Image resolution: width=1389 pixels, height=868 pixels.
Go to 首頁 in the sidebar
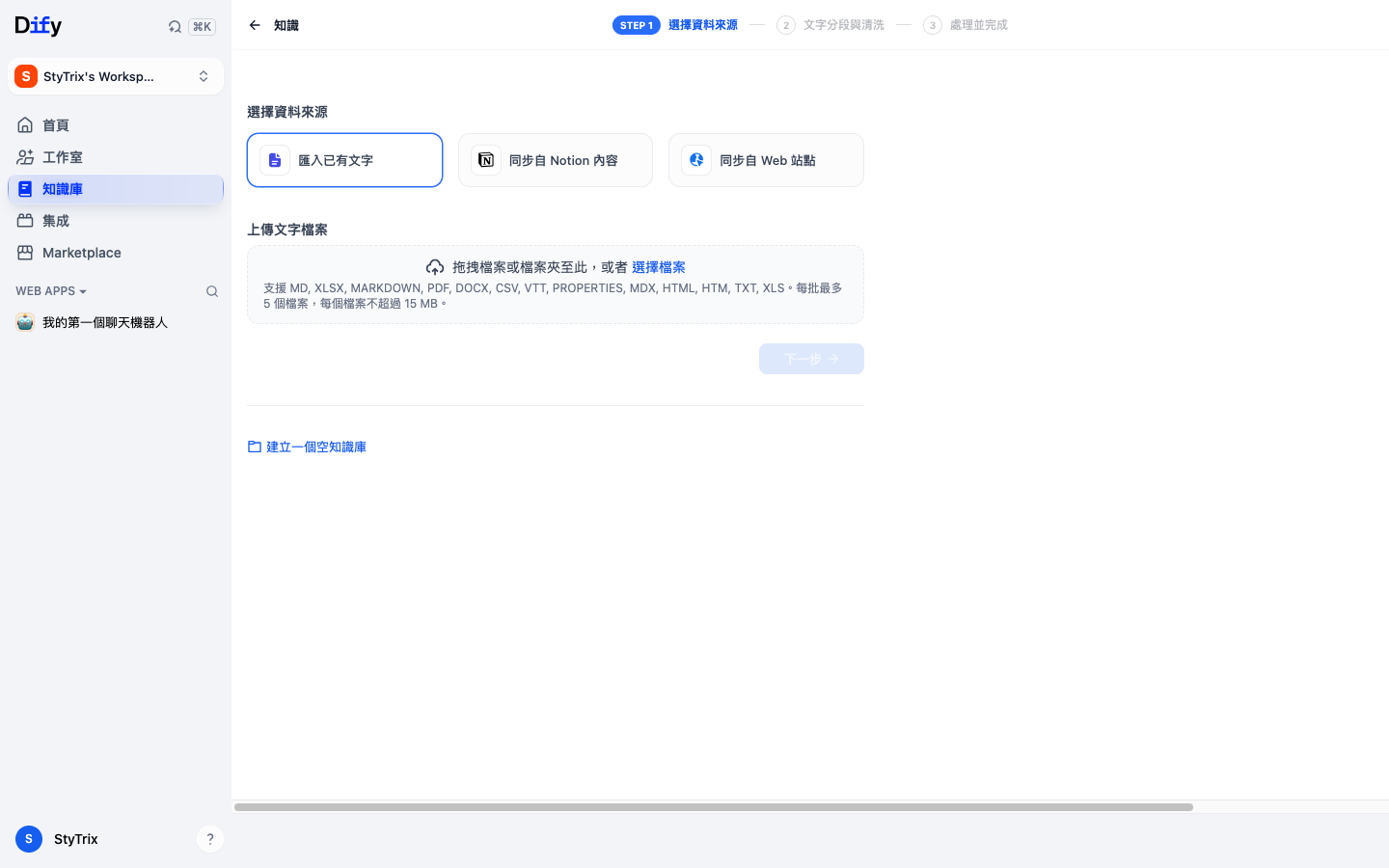point(116,125)
